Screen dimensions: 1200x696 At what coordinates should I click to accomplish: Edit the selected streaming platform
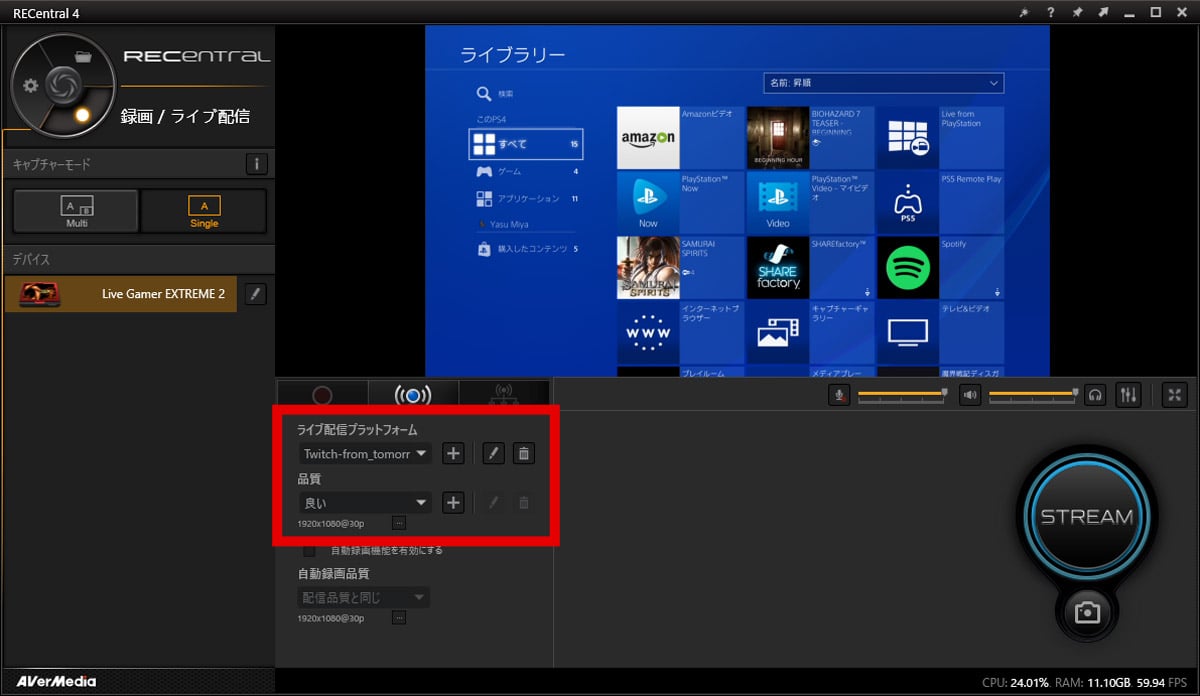pos(493,454)
